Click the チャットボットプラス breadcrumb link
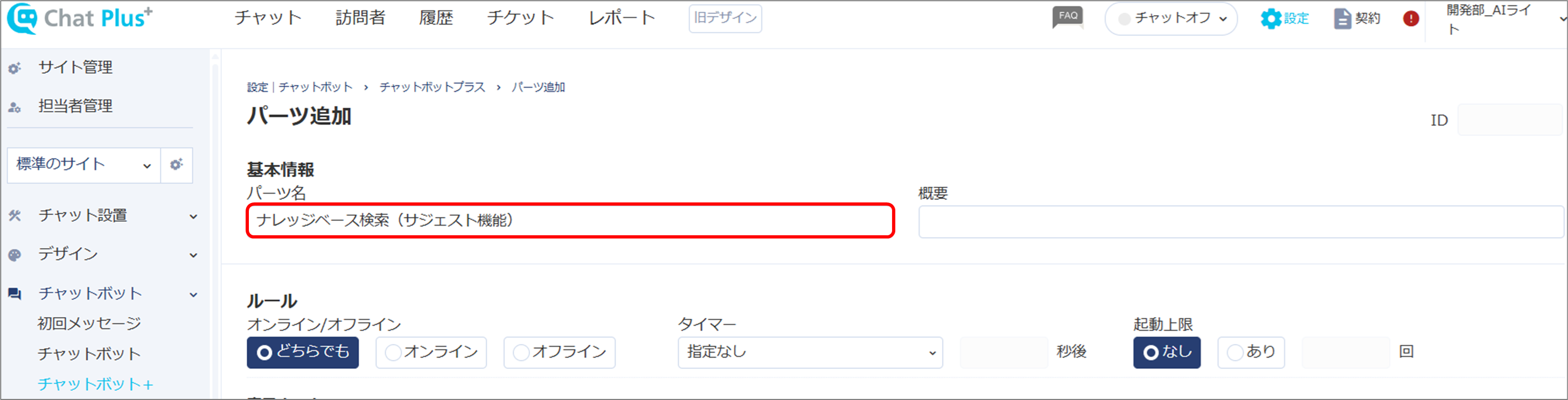The width and height of the screenshot is (1568, 400). point(432,87)
